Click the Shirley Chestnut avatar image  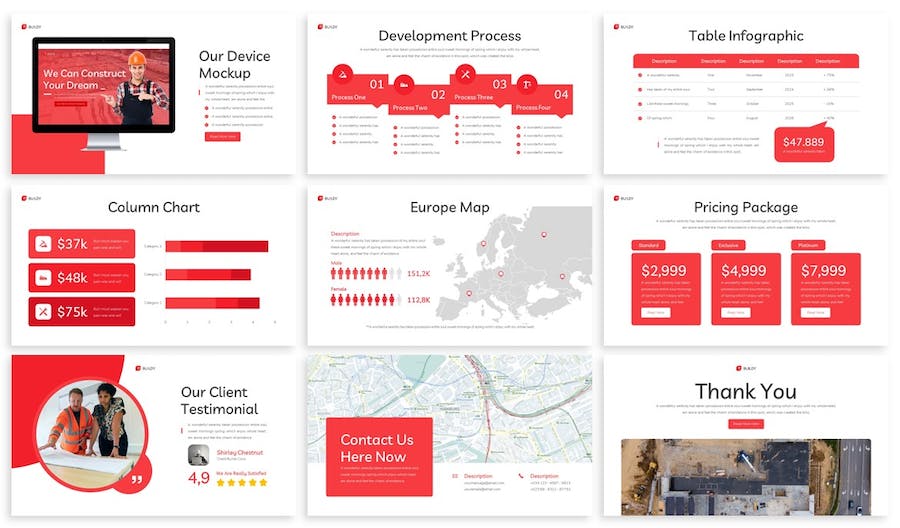coord(198,455)
